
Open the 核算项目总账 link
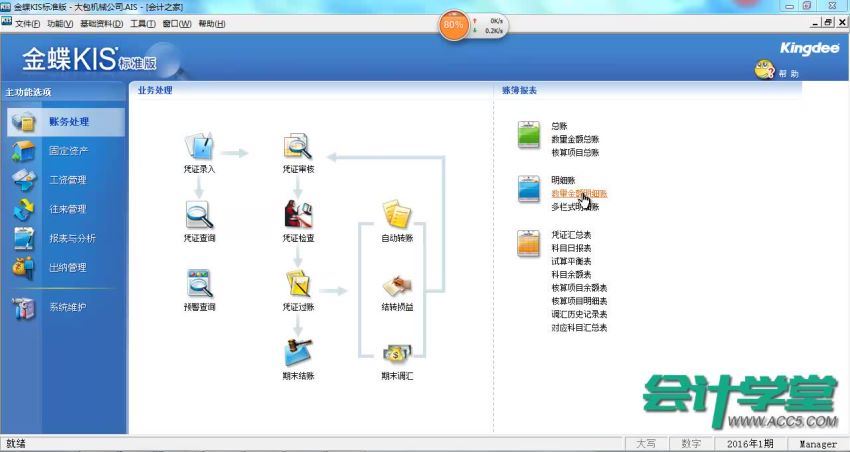[575, 153]
